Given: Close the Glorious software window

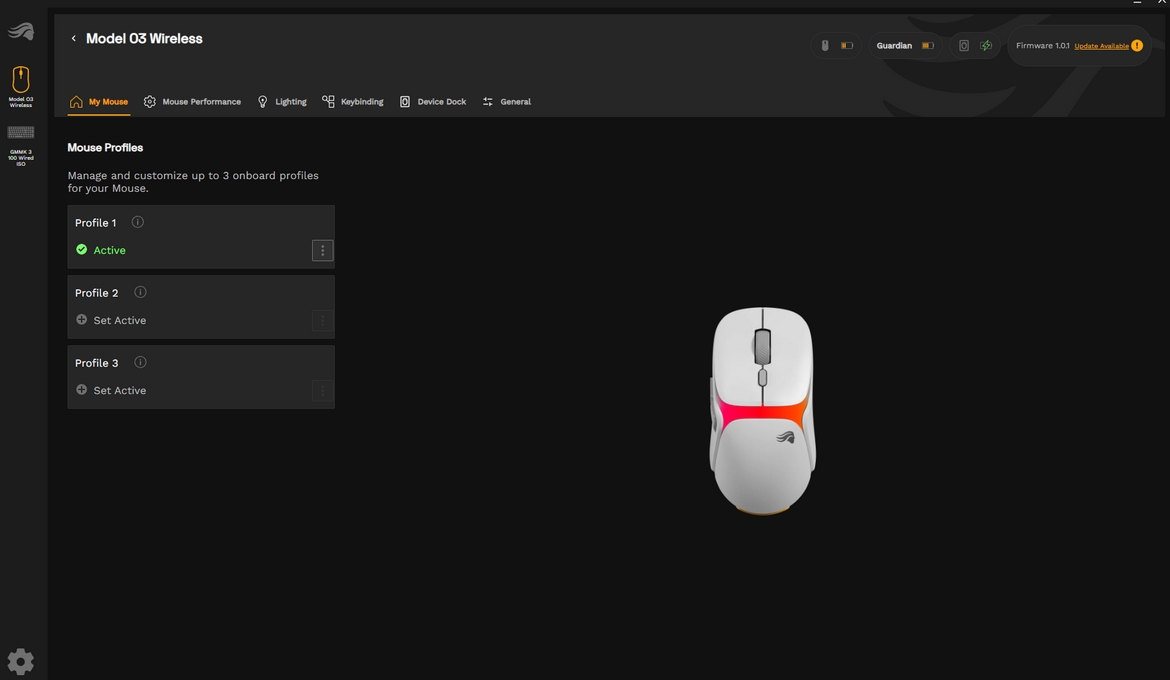Looking at the screenshot, I should pyautogui.click(x=1162, y=3).
